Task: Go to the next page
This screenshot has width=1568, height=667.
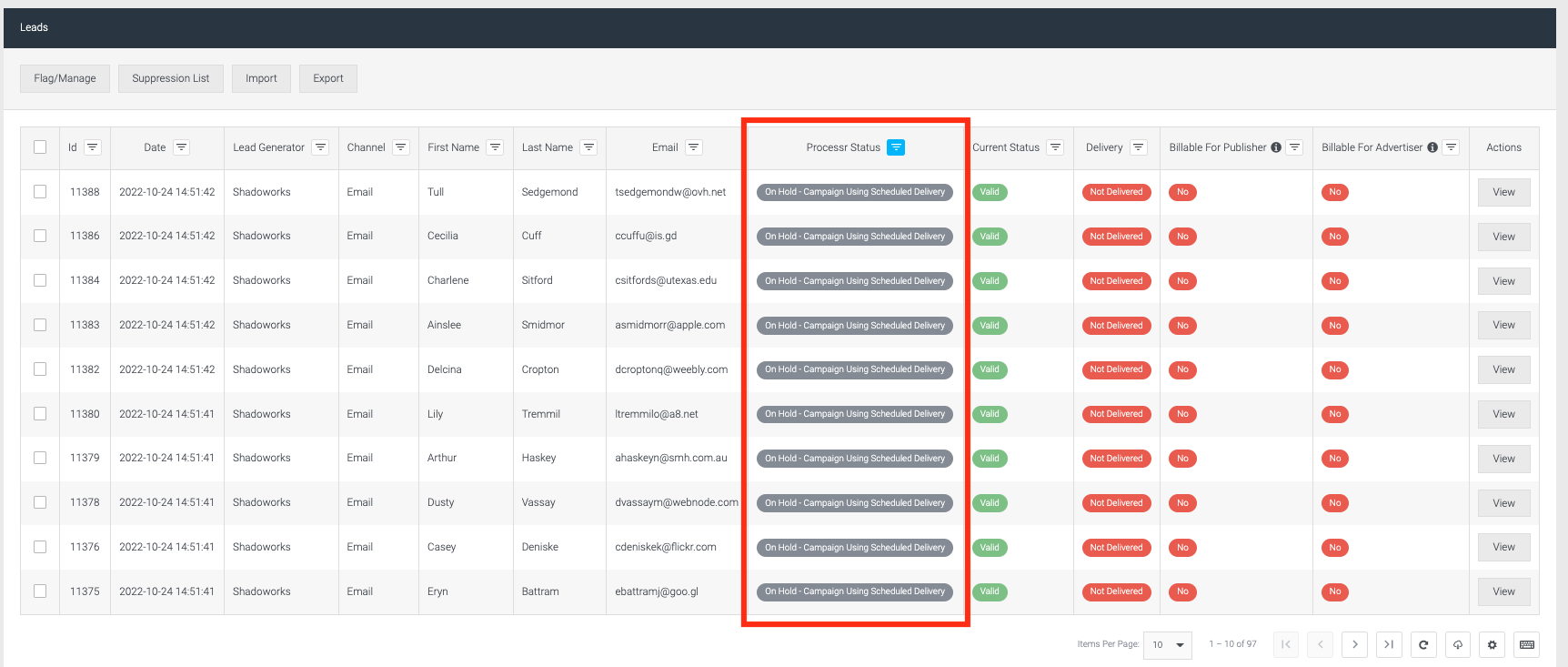Action: (1355, 644)
